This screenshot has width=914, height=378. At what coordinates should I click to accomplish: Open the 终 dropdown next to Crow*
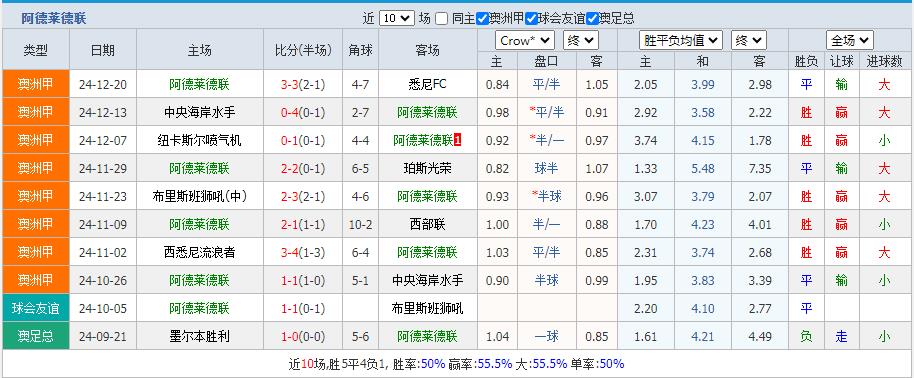(x=581, y=40)
